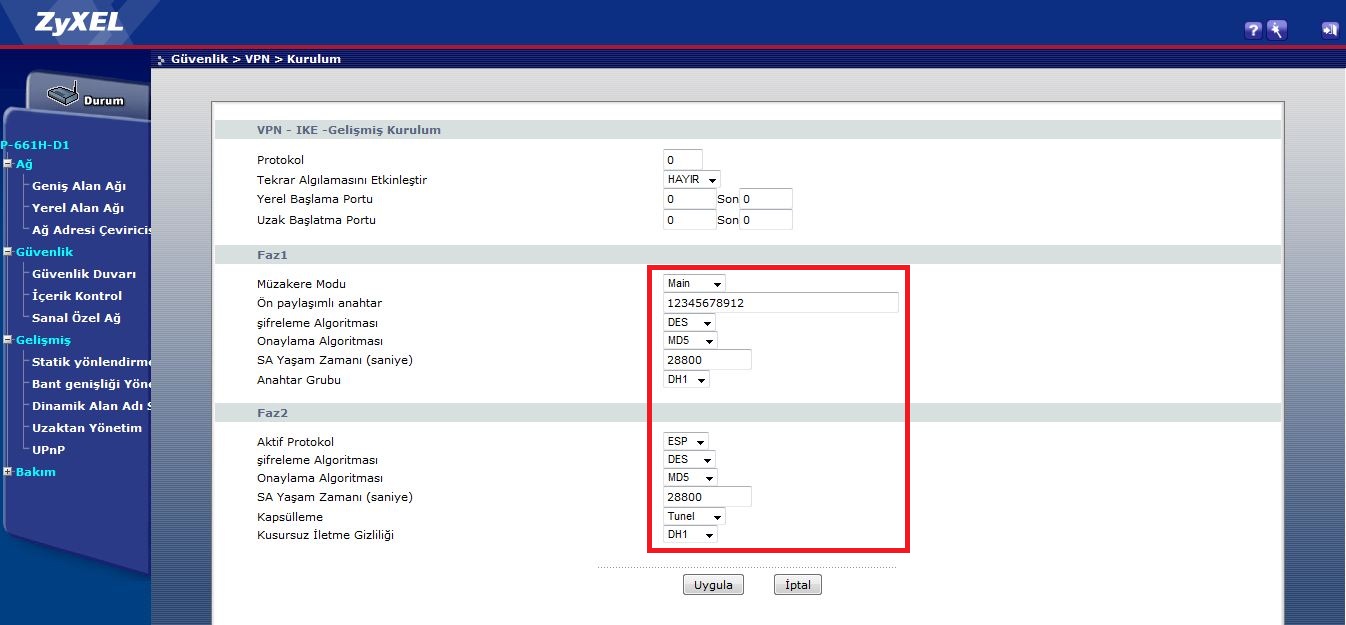Click the İptal button

[797, 585]
